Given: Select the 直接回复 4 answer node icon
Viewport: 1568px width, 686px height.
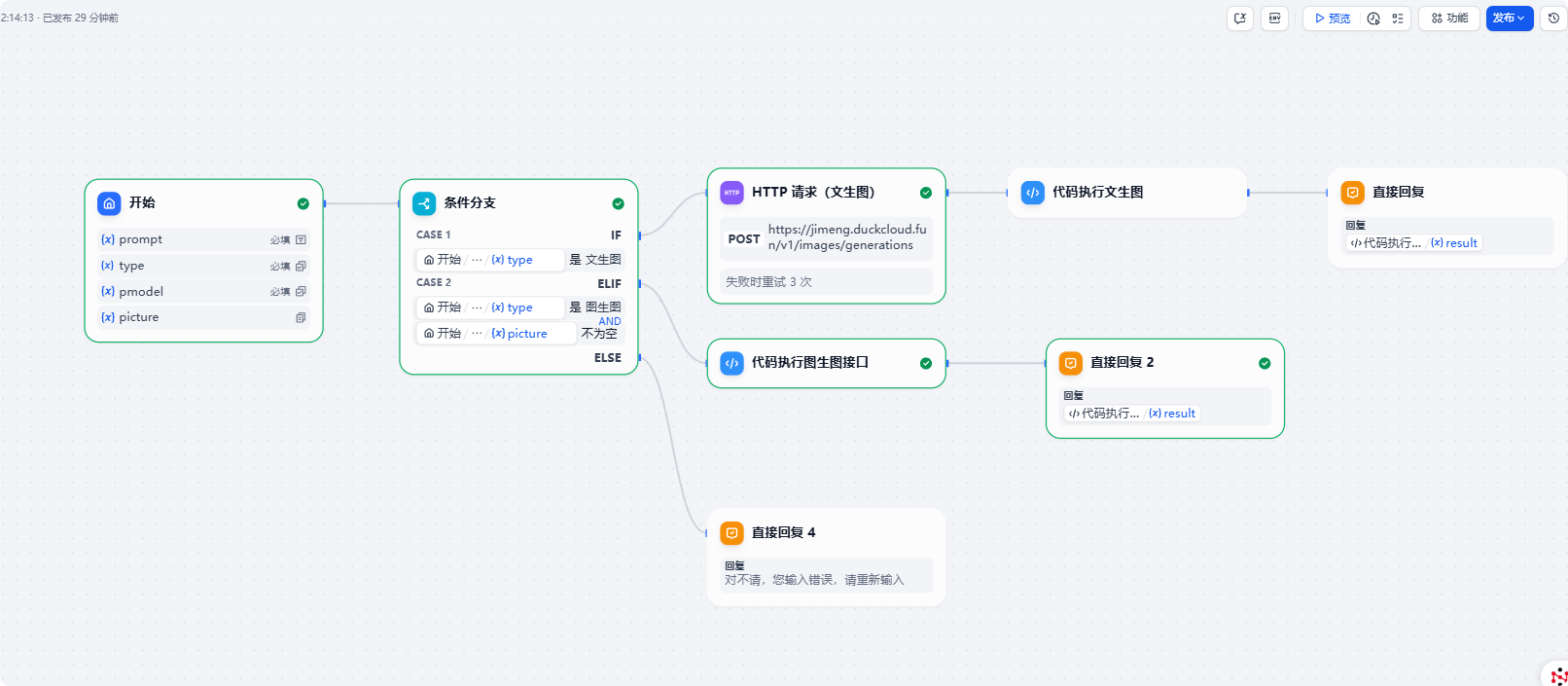Looking at the screenshot, I should coord(731,533).
